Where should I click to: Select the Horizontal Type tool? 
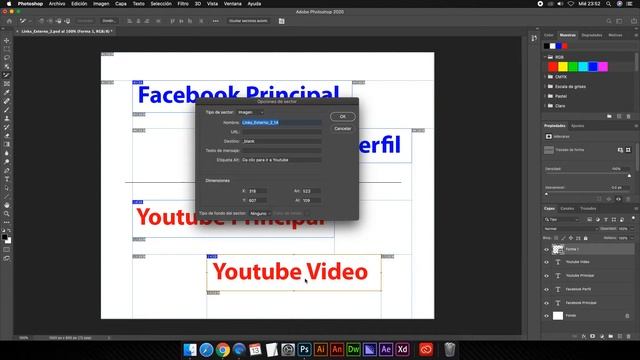click(x=7, y=179)
